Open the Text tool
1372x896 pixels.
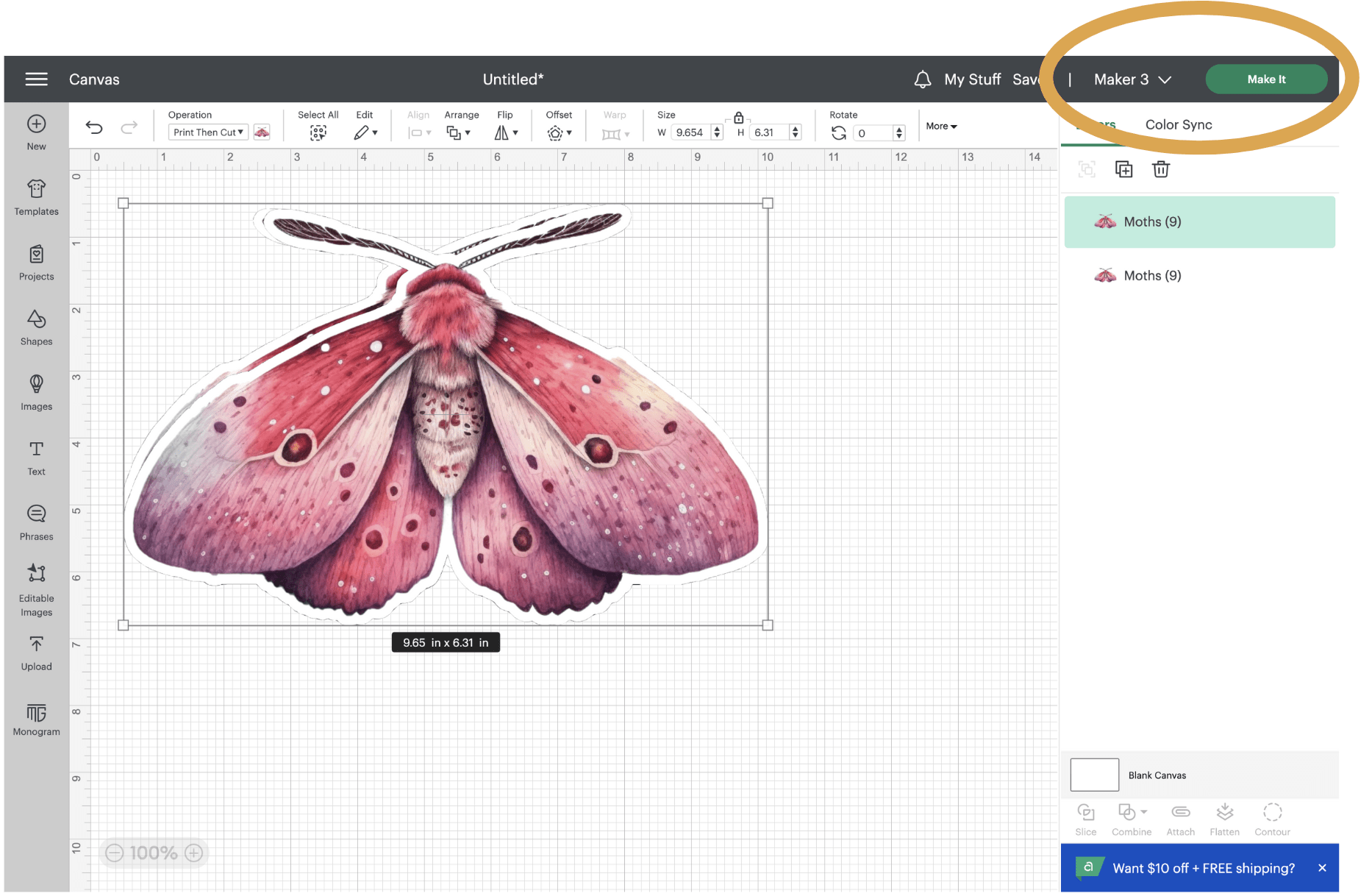pos(35,458)
